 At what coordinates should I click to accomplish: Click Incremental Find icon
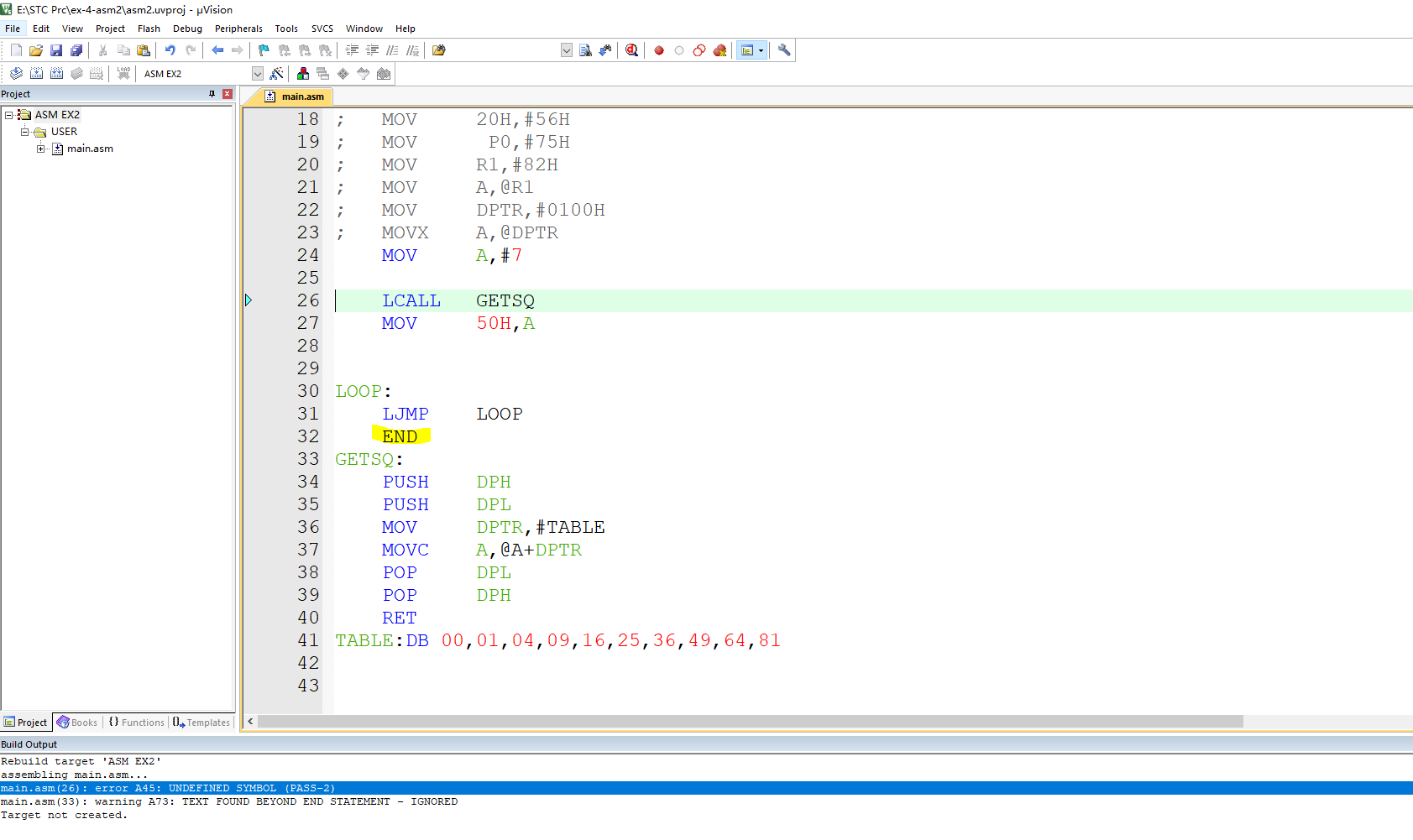(x=605, y=50)
